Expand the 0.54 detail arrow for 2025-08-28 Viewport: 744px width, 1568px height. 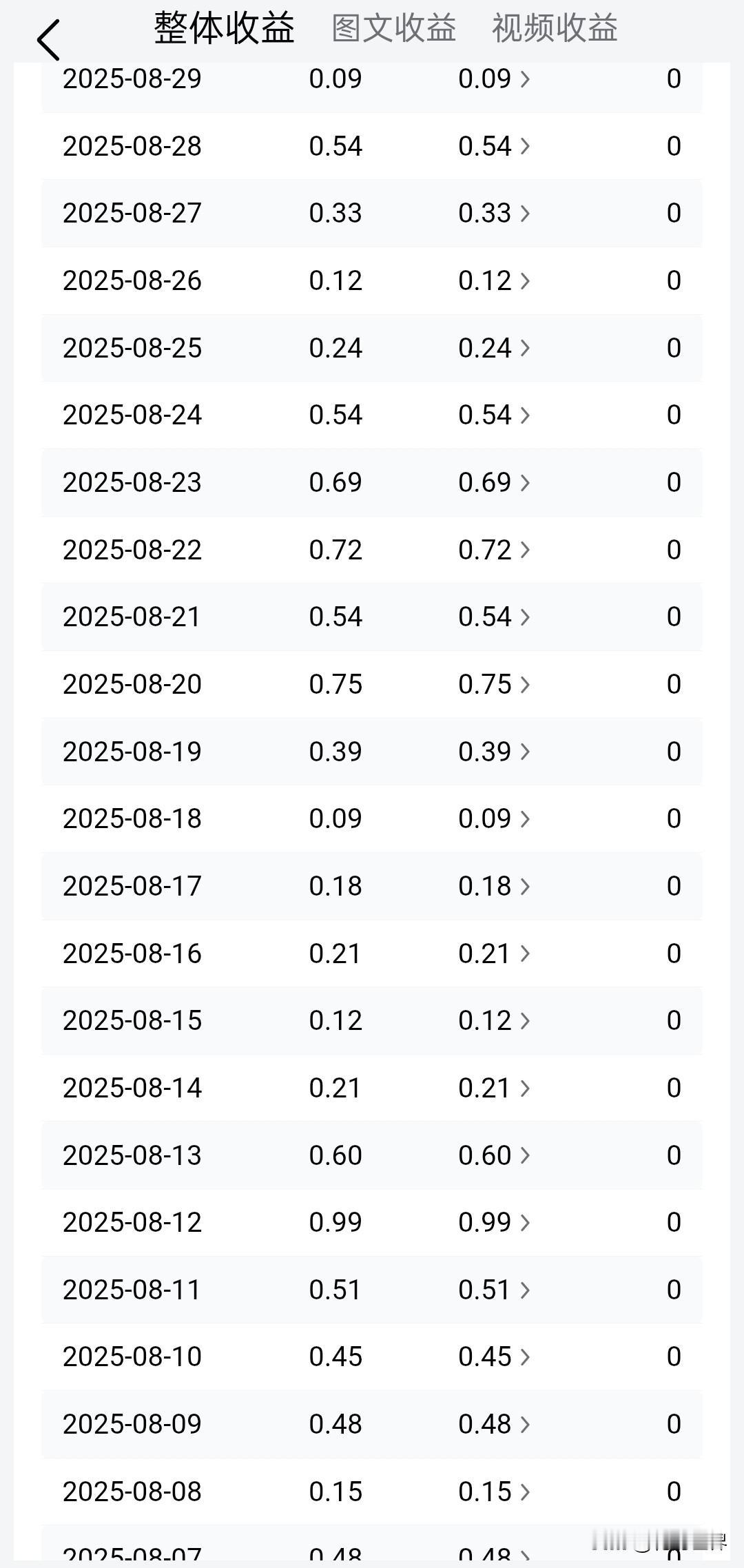[525, 146]
